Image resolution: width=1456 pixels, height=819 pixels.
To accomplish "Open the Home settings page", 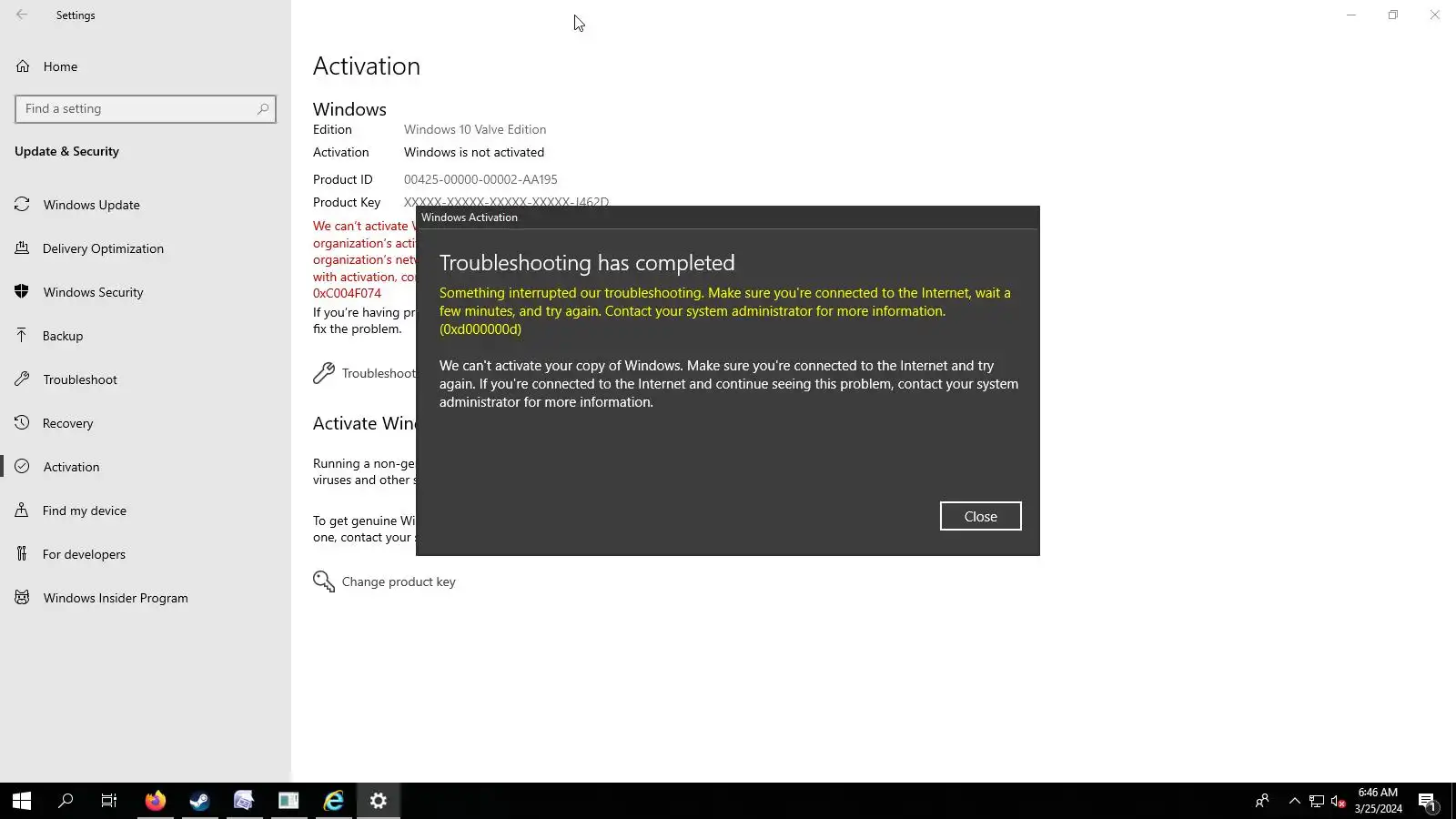I will click(60, 66).
